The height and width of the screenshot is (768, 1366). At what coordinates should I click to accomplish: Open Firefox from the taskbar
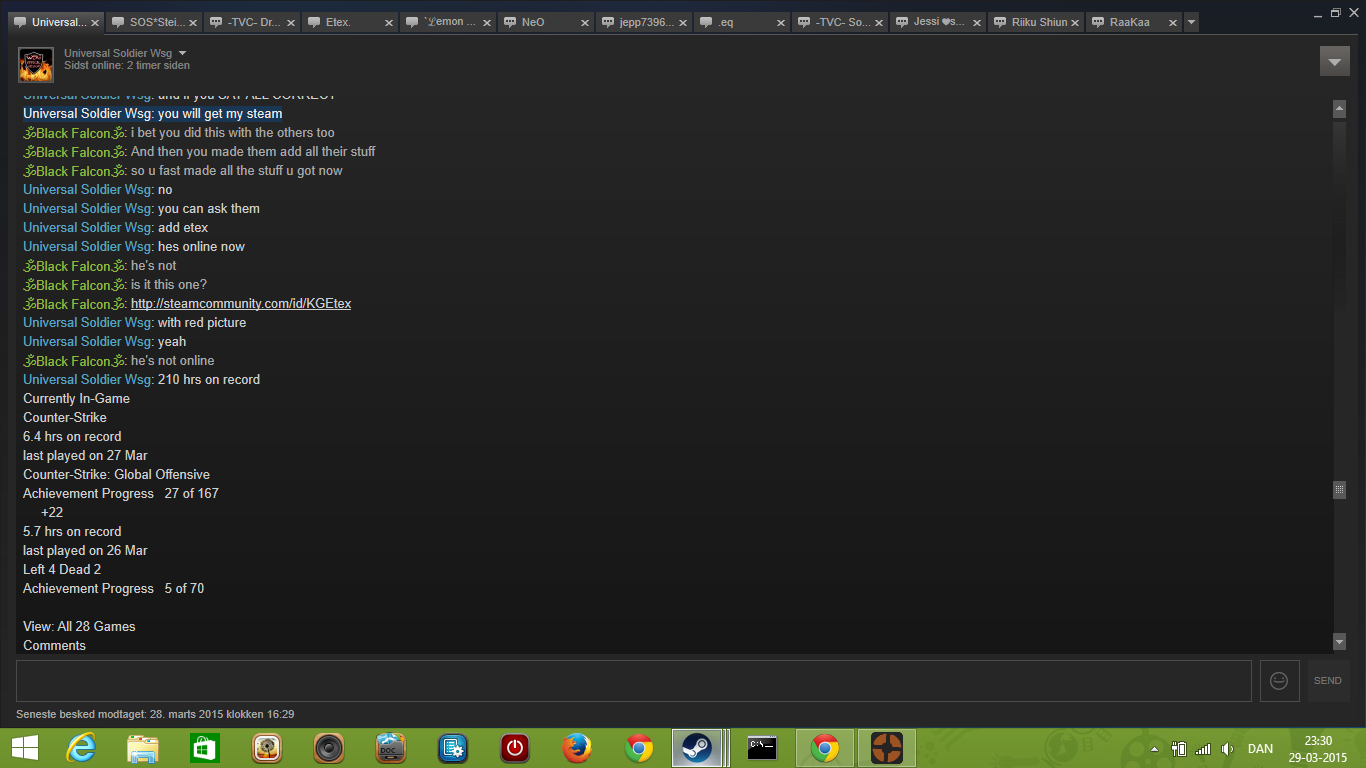click(x=577, y=748)
